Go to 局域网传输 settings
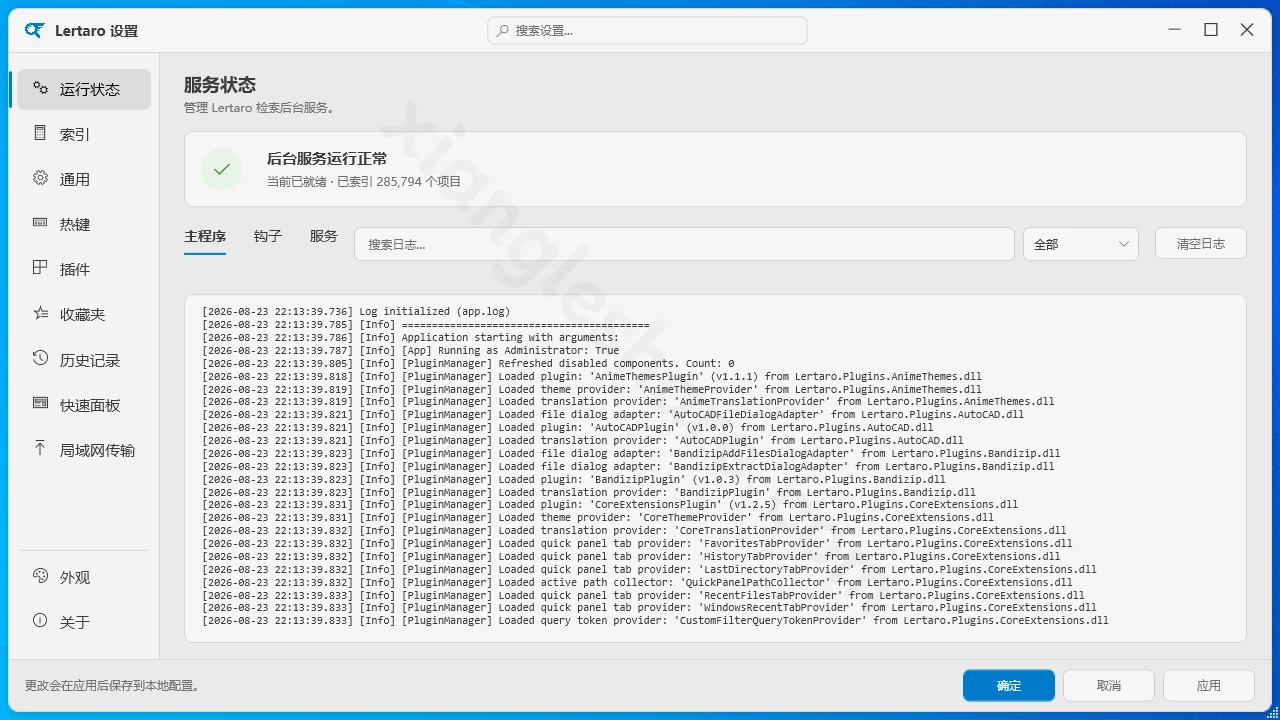This screenshot has width=1280, height=720. [84, 450]
